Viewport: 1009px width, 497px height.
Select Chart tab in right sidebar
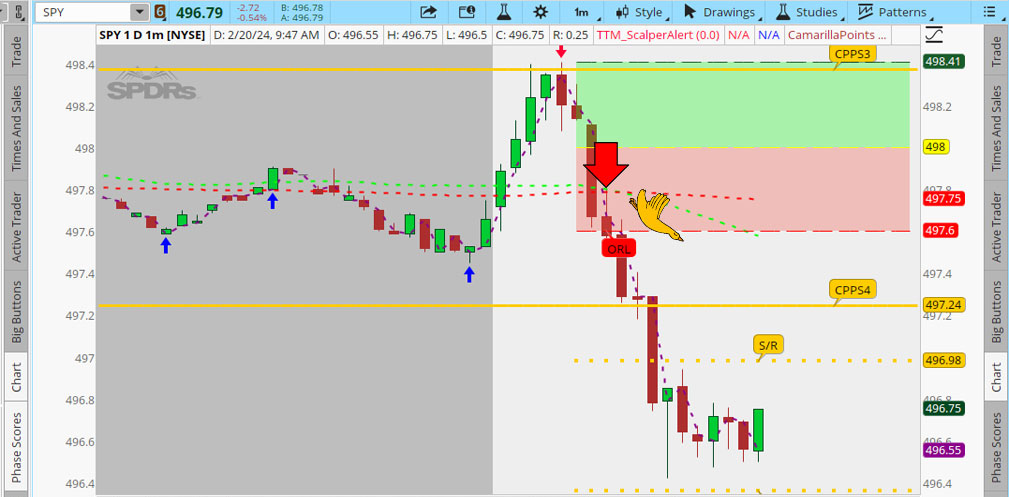coord(996,377)
